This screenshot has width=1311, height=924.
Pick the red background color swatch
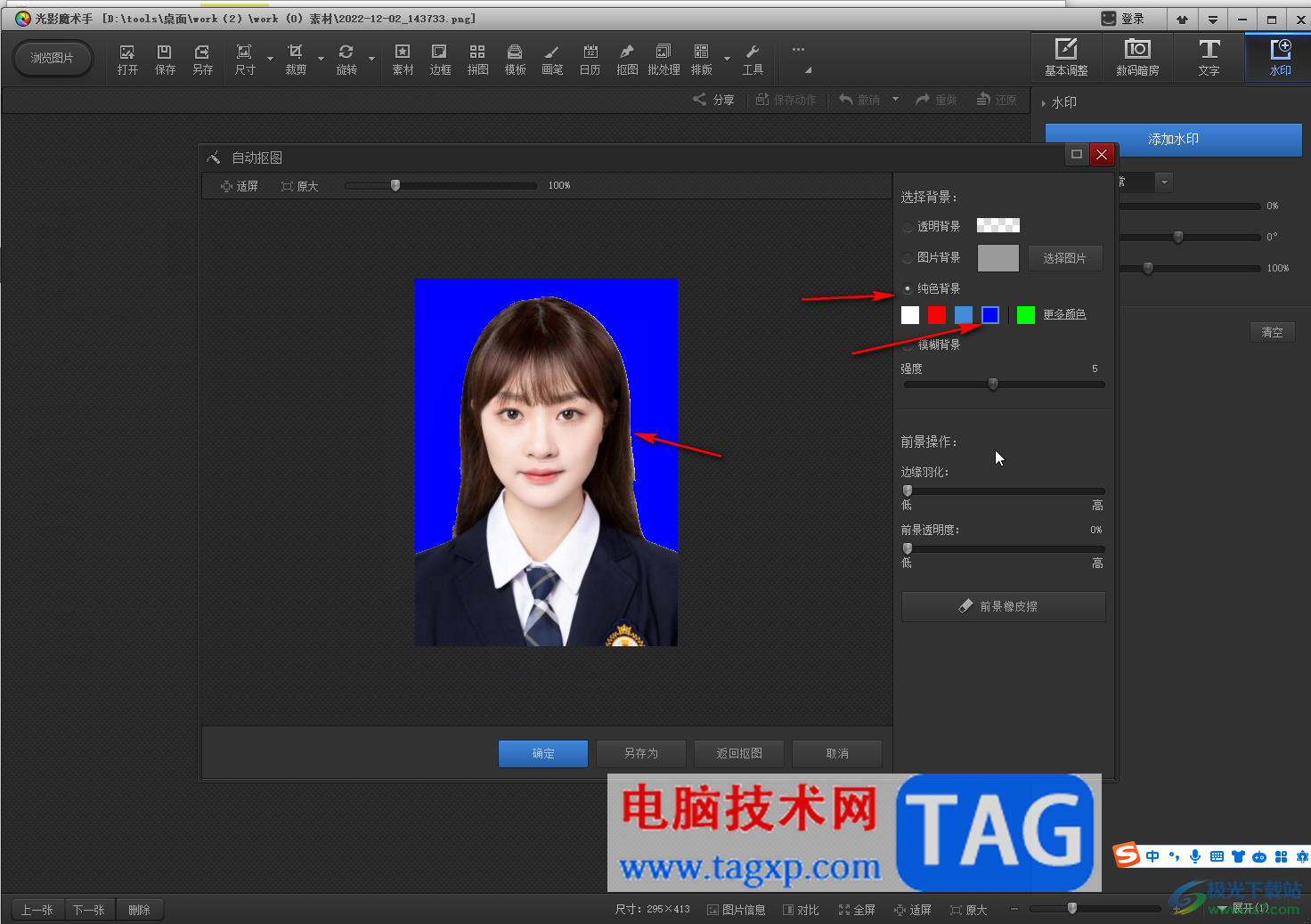(936, 315)
